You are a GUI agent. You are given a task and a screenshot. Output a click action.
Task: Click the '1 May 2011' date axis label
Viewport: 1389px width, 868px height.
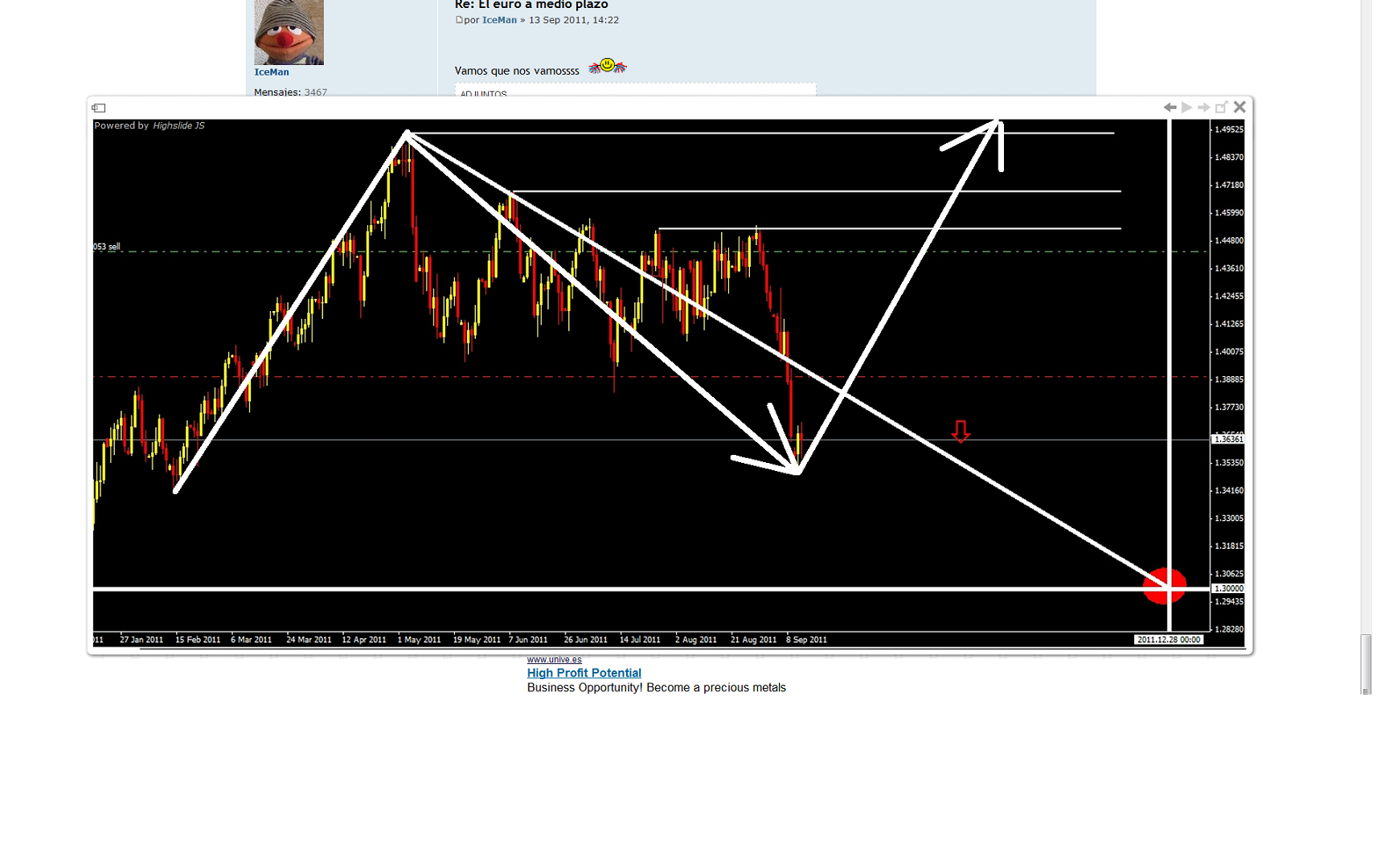(419, 641)
